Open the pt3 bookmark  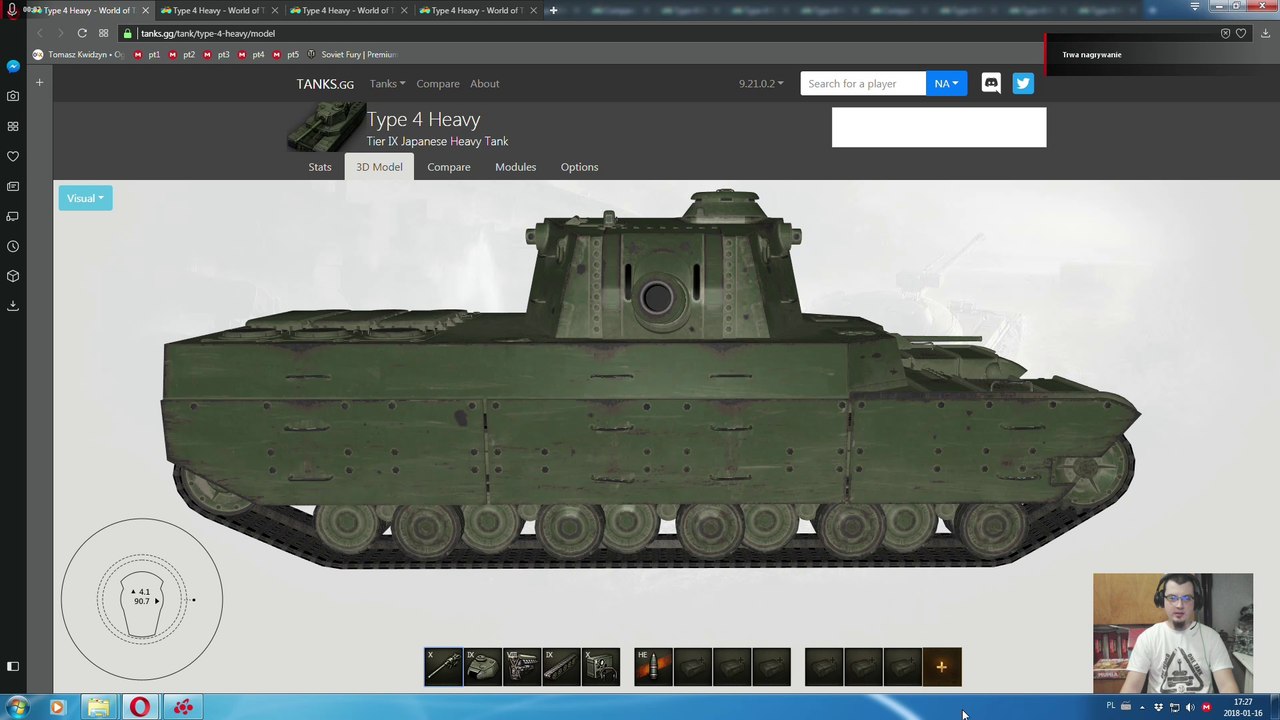coord(218,55)
